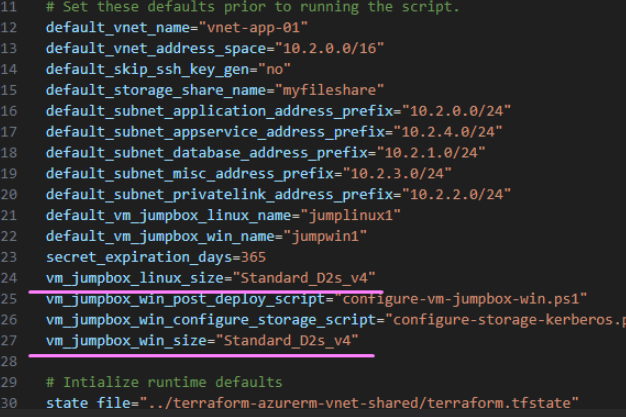The width and height of the screenshot is (626, 417).
Task: Click default_subnet_appservice_address_prefix variable
Action: (216, 132)
